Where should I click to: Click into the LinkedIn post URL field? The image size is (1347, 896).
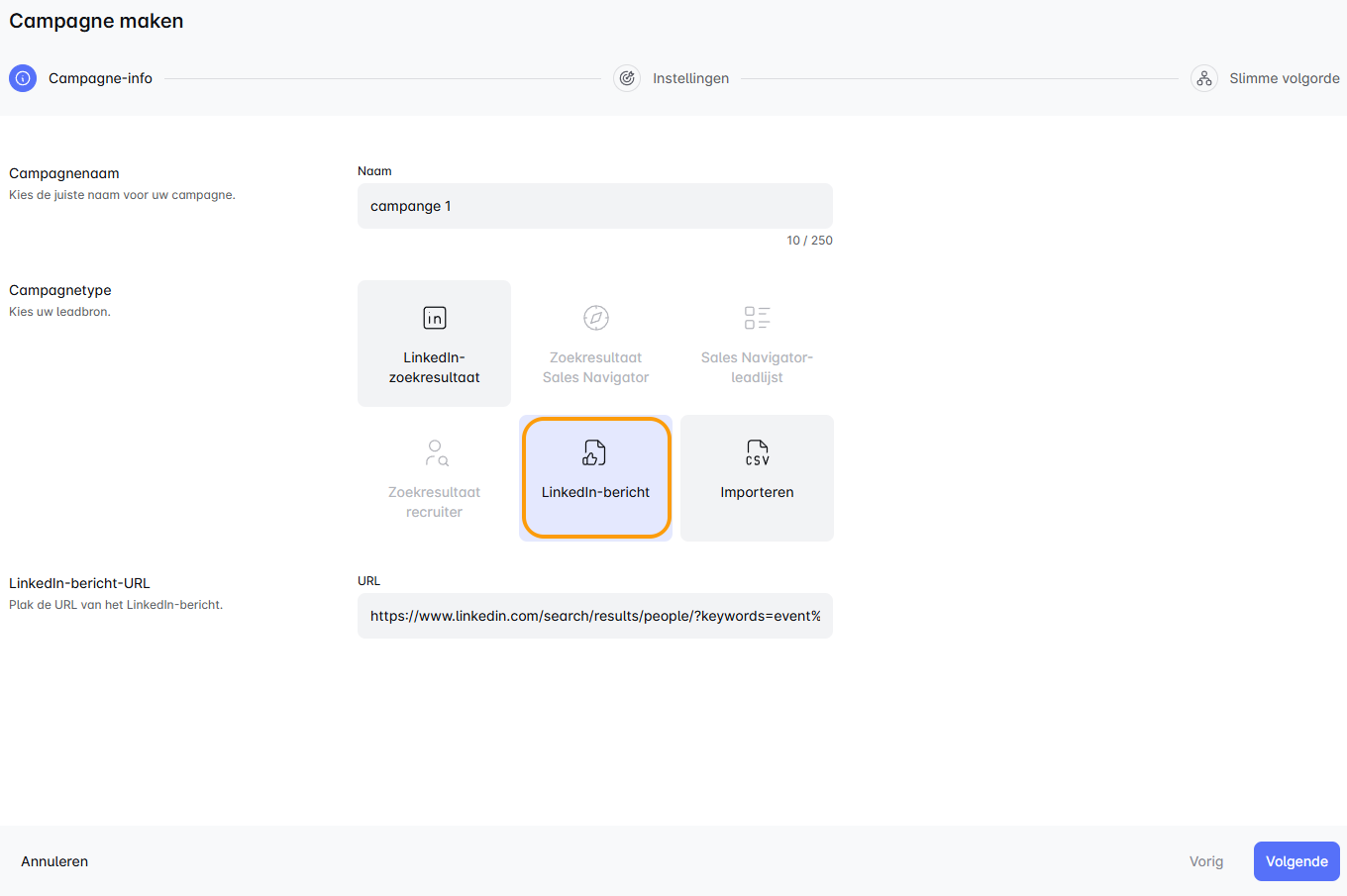594,616
